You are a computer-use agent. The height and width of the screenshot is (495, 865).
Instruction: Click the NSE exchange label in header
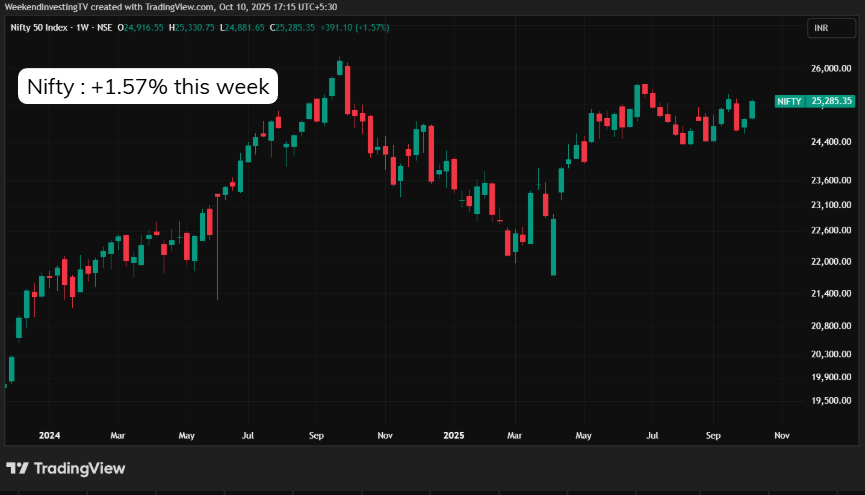(105, 27)
